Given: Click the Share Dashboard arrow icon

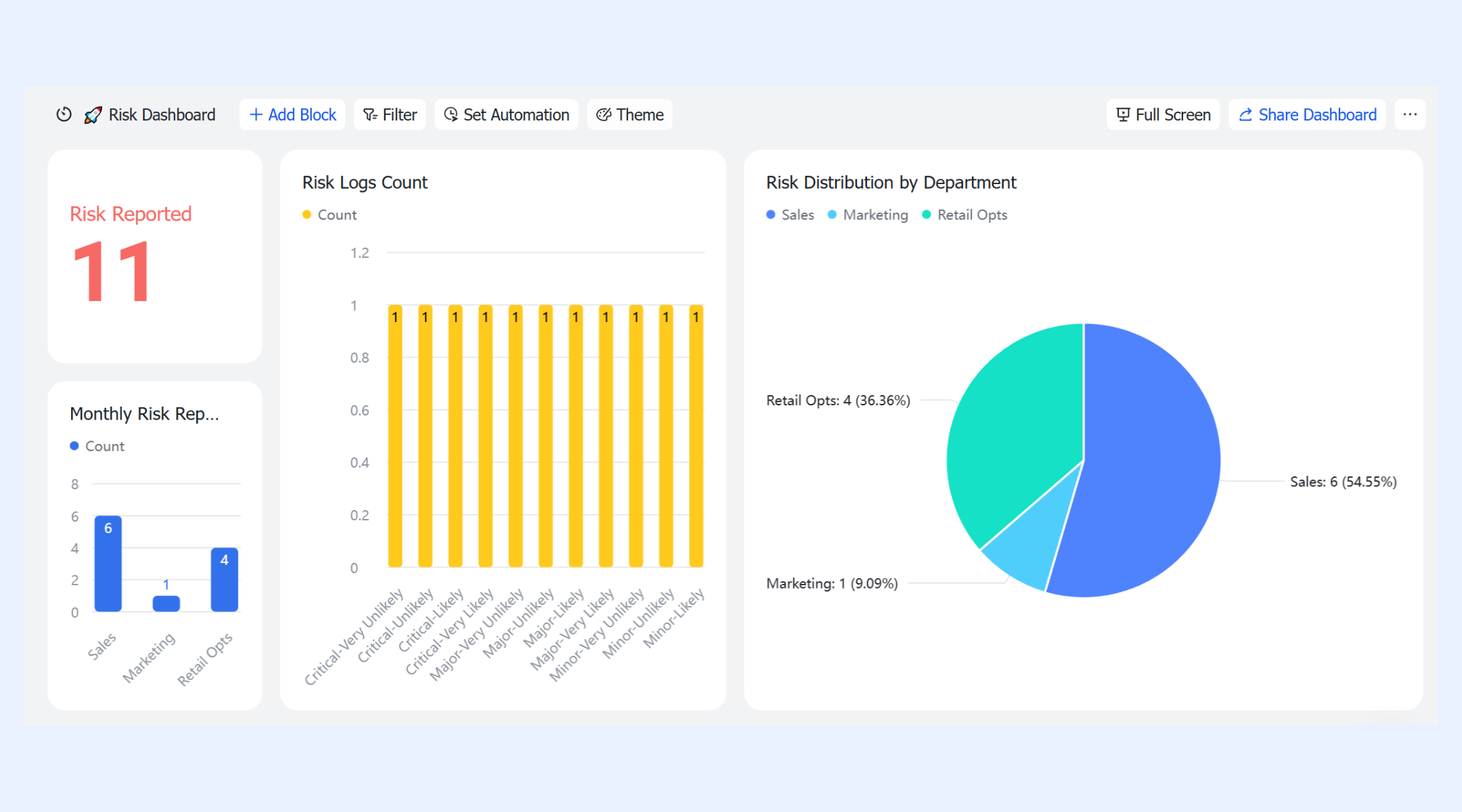Looking at the screenshot, I should 1245,115.
